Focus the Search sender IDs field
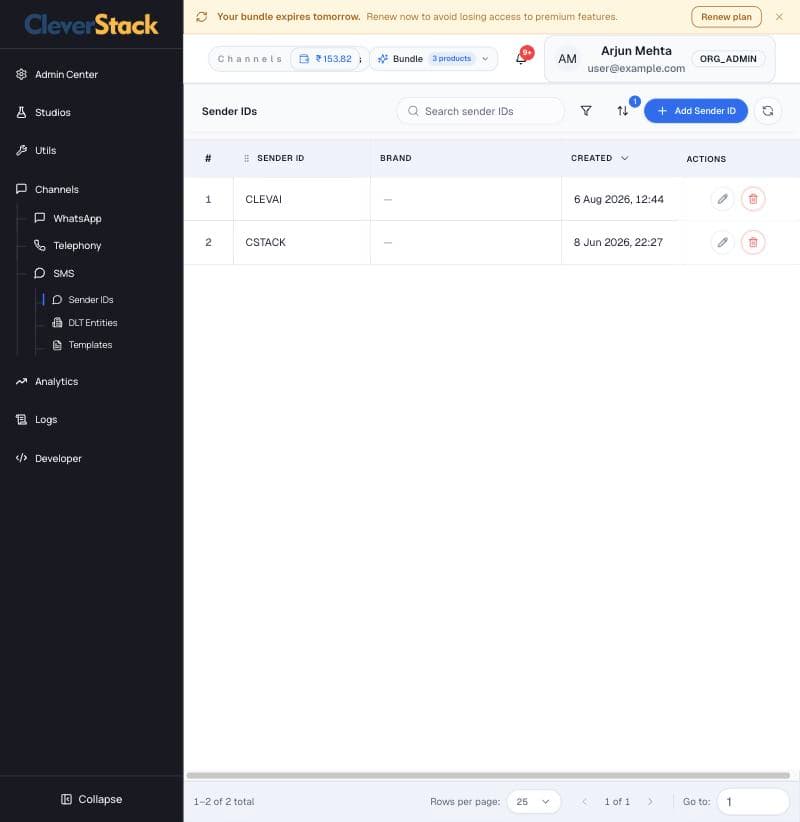This screenshot has width=800, height=822. (480, 111)
